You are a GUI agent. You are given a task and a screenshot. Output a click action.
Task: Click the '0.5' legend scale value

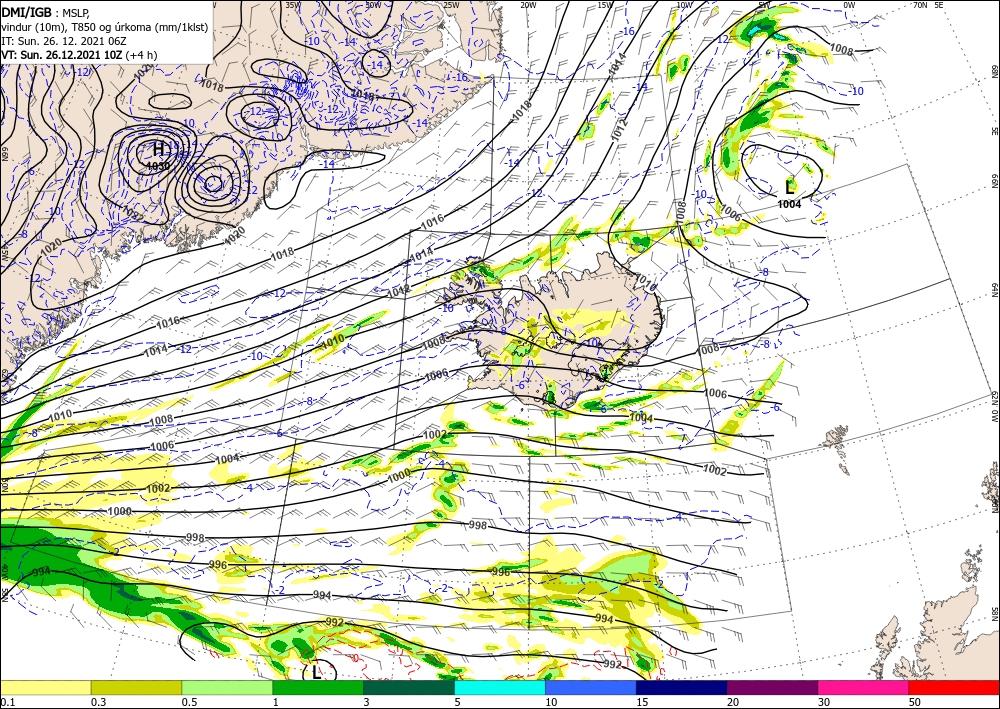tap(189, 702)
